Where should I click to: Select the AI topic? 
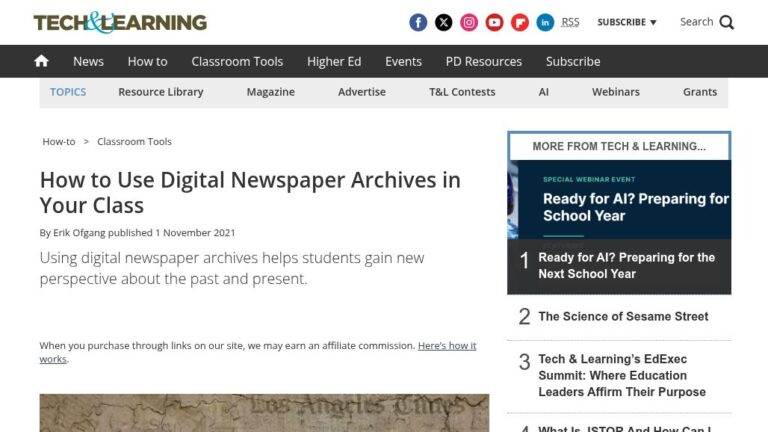click(x=544, y=92)
